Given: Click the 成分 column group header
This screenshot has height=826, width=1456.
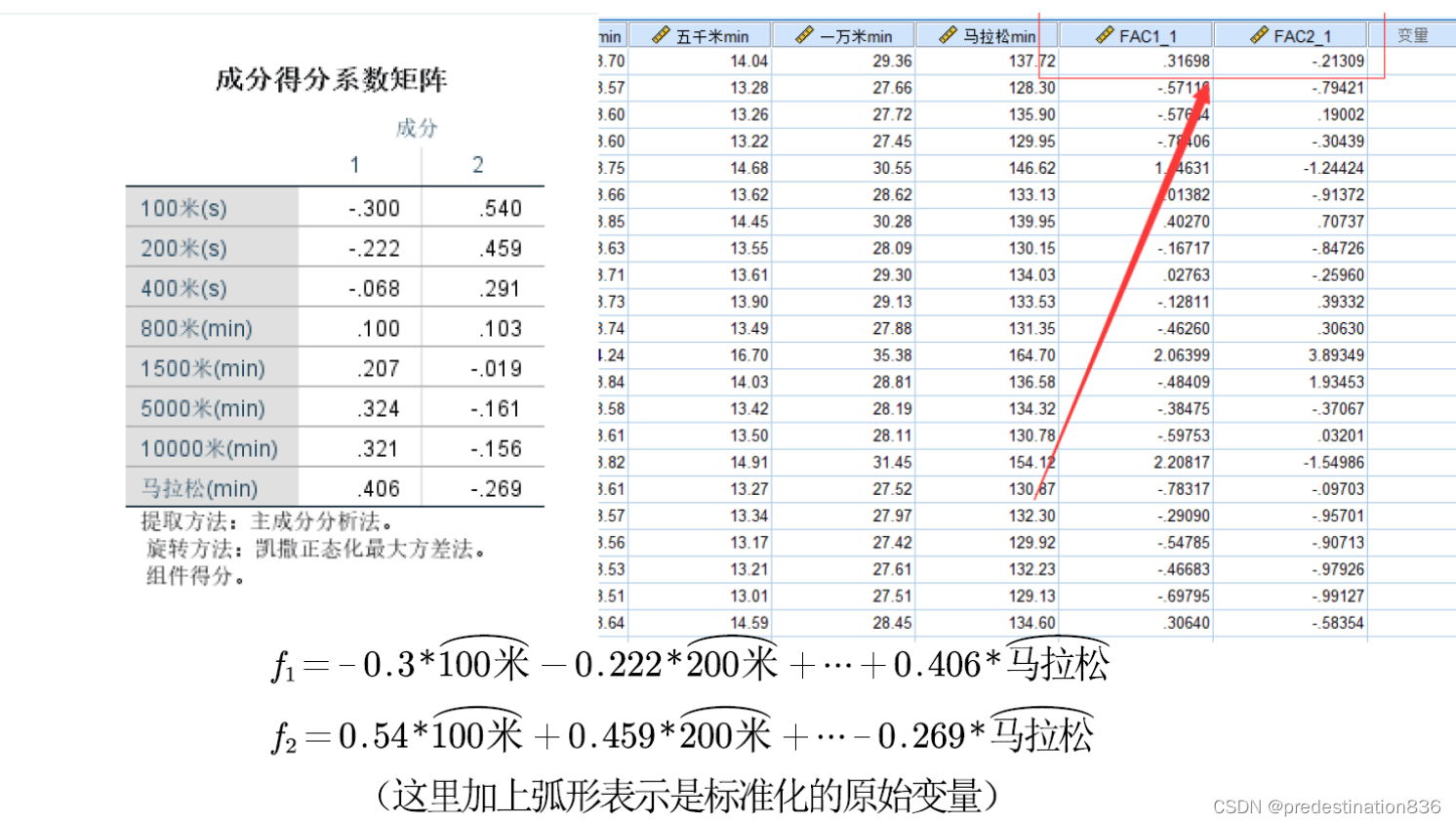Looking at the screenshot, I should tap(417, 128).
